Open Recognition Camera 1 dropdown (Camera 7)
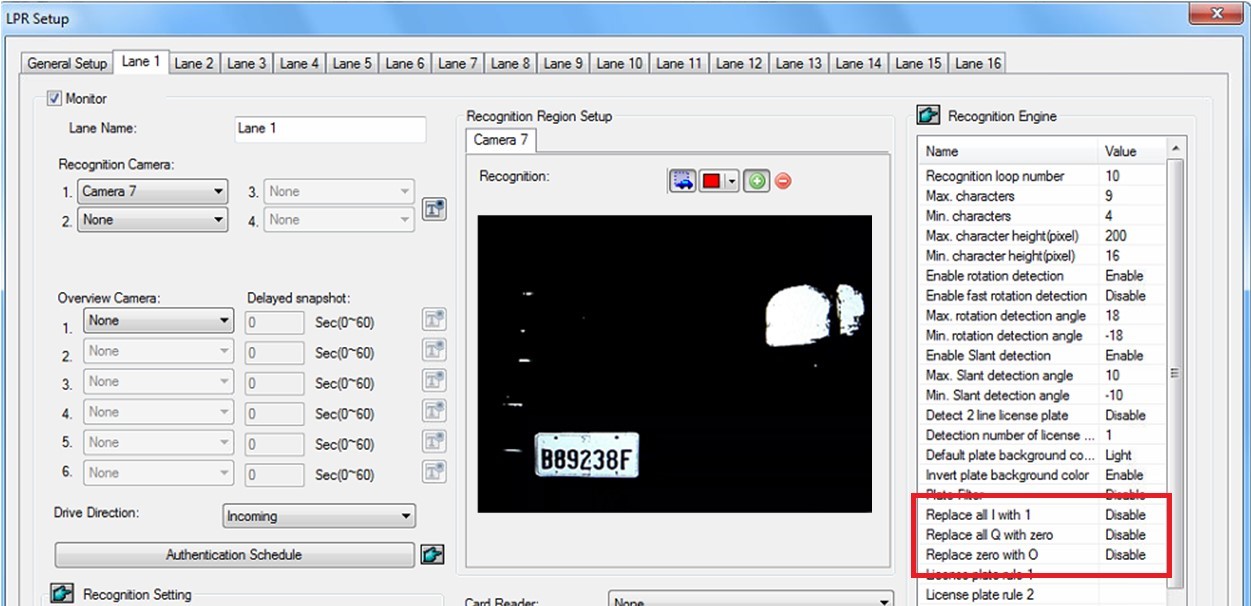The image size is (1251, 606). point(152,191)
